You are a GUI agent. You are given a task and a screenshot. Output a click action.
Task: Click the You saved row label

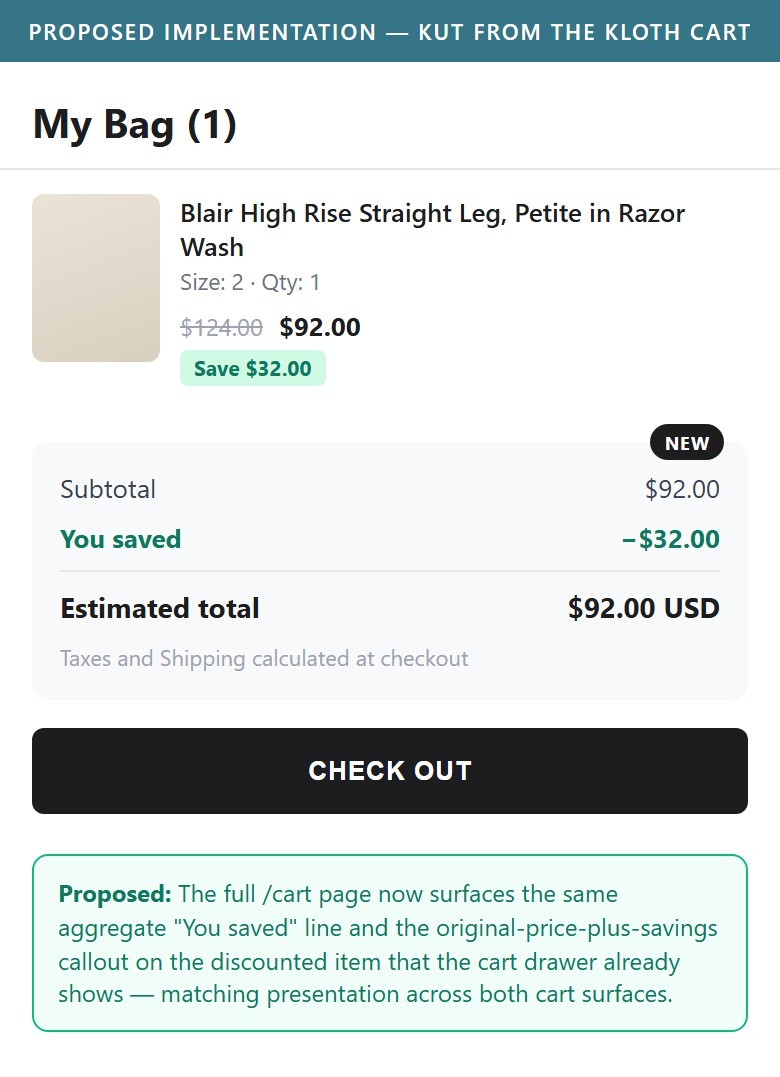point(121,539)
